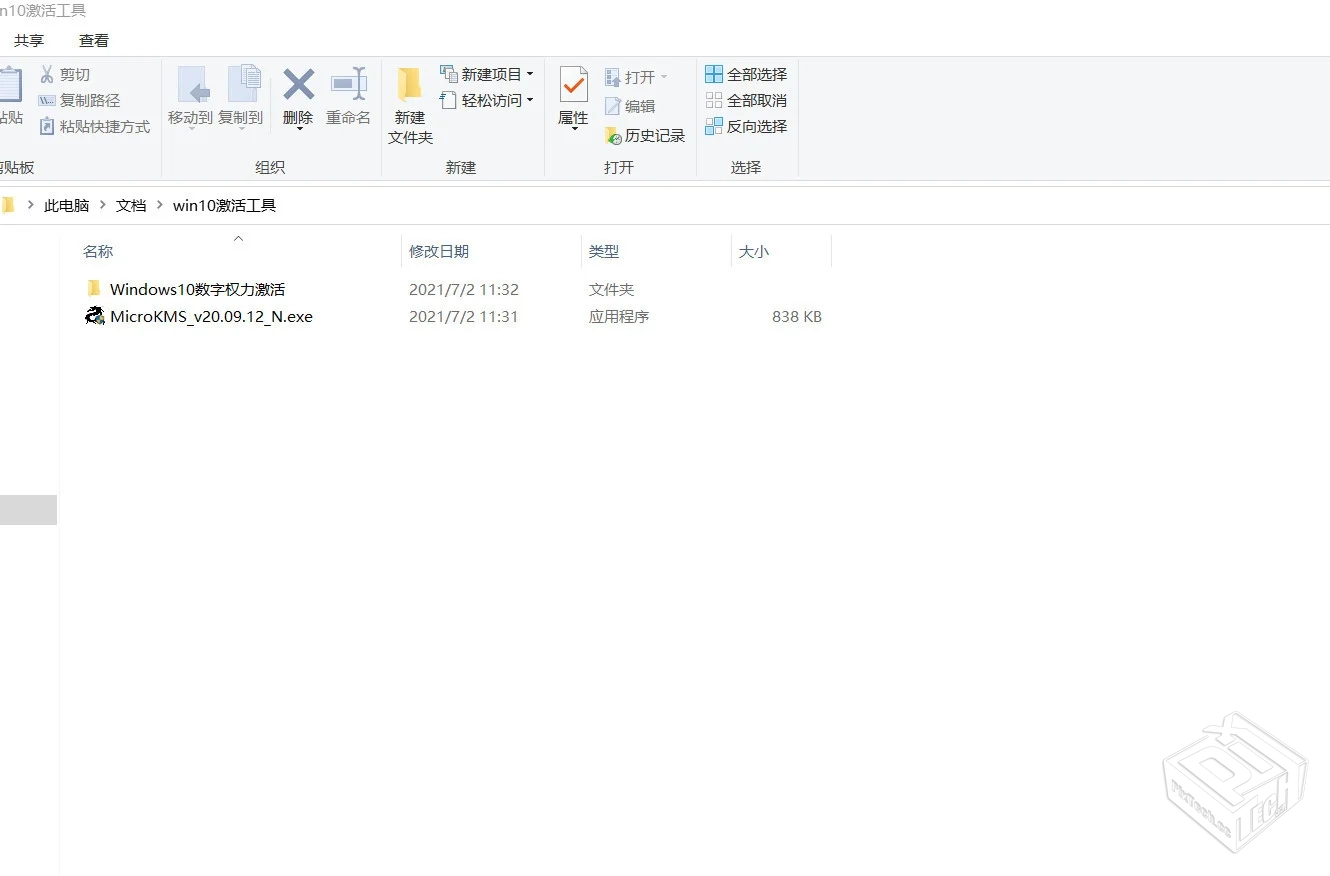Open the New item (新建项目) dropdown arrow
Screen dimensions: 1330x876
(530, 73)
